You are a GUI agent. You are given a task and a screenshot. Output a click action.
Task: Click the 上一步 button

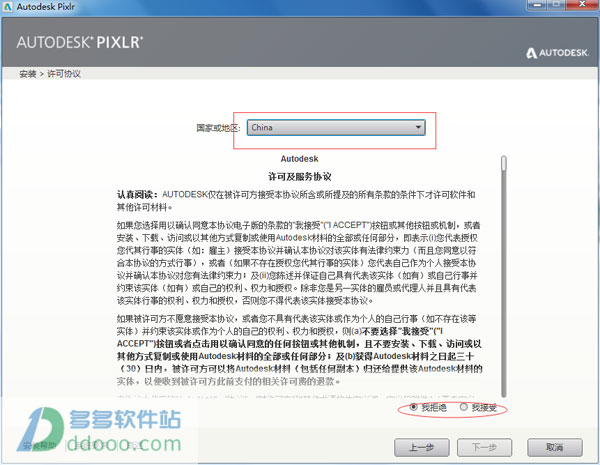point(422,447)
